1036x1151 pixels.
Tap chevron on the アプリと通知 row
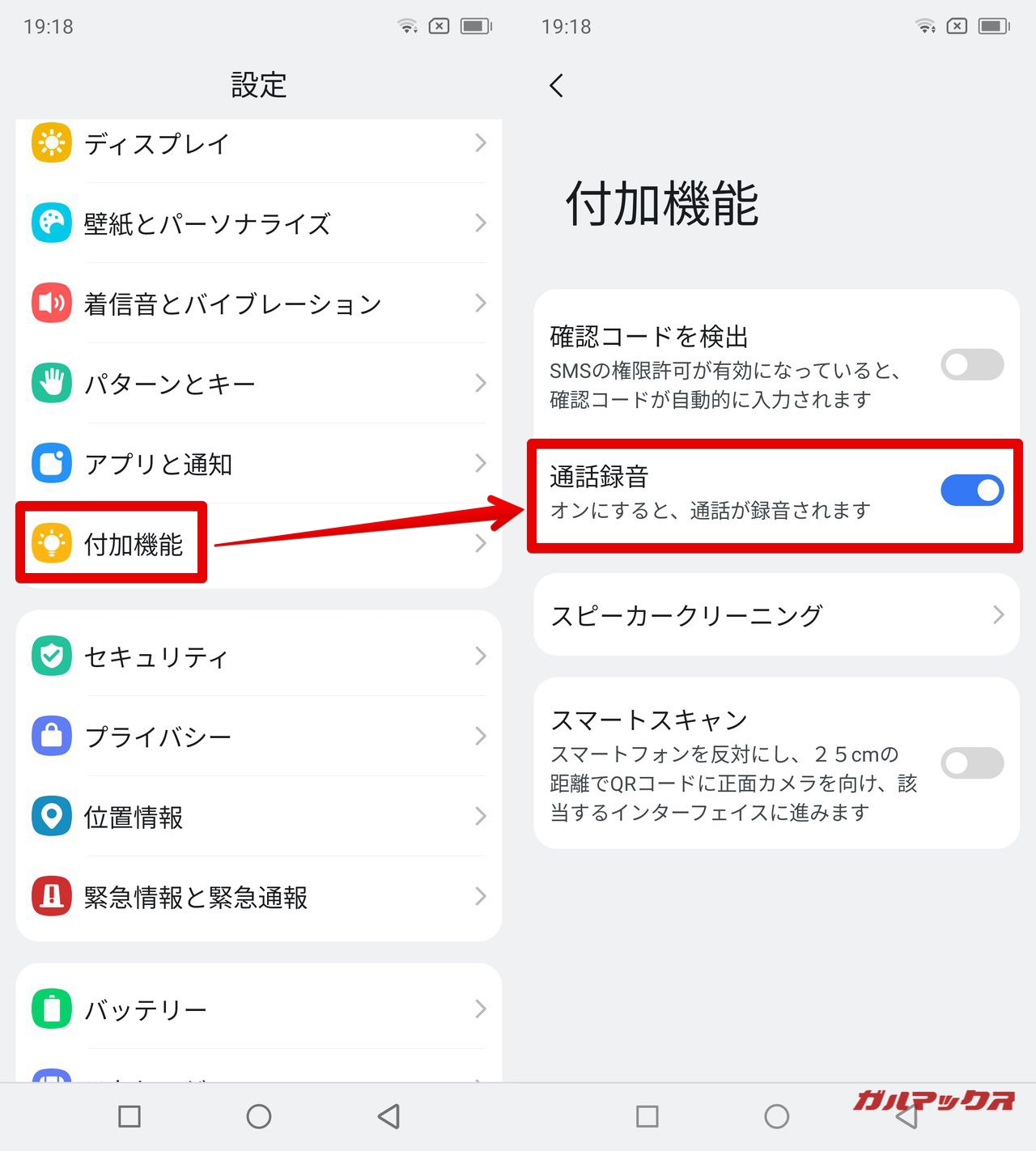coord(481,463)
